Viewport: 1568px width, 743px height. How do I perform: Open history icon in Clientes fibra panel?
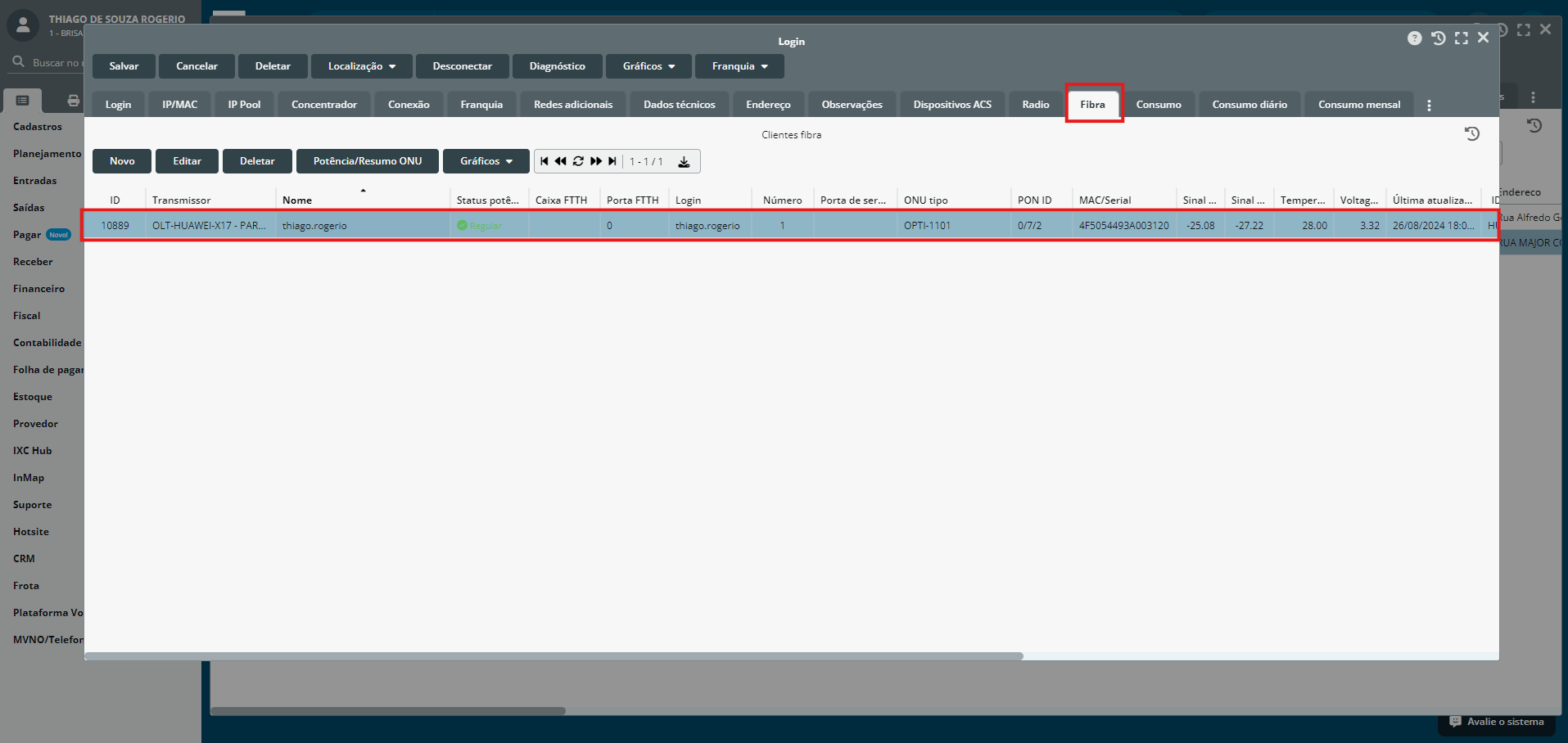point(1471,134)
